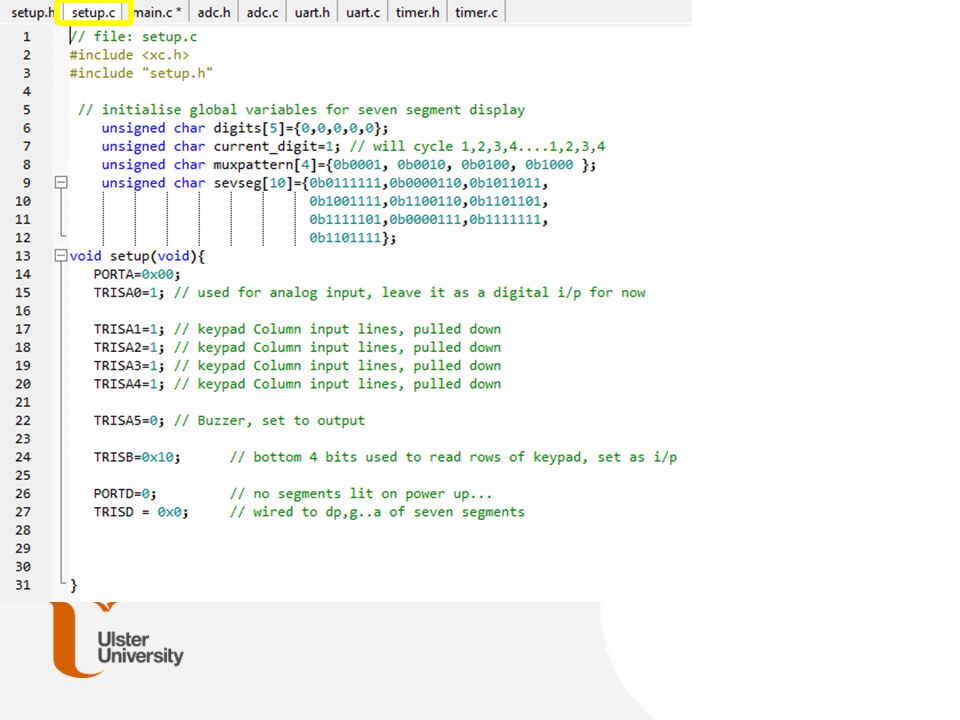Image resolution: width=960 pixels, height=720 pixels.
Task: Switch to the setup.h tab
Action: pyautogui.click(x=32, y=12)
